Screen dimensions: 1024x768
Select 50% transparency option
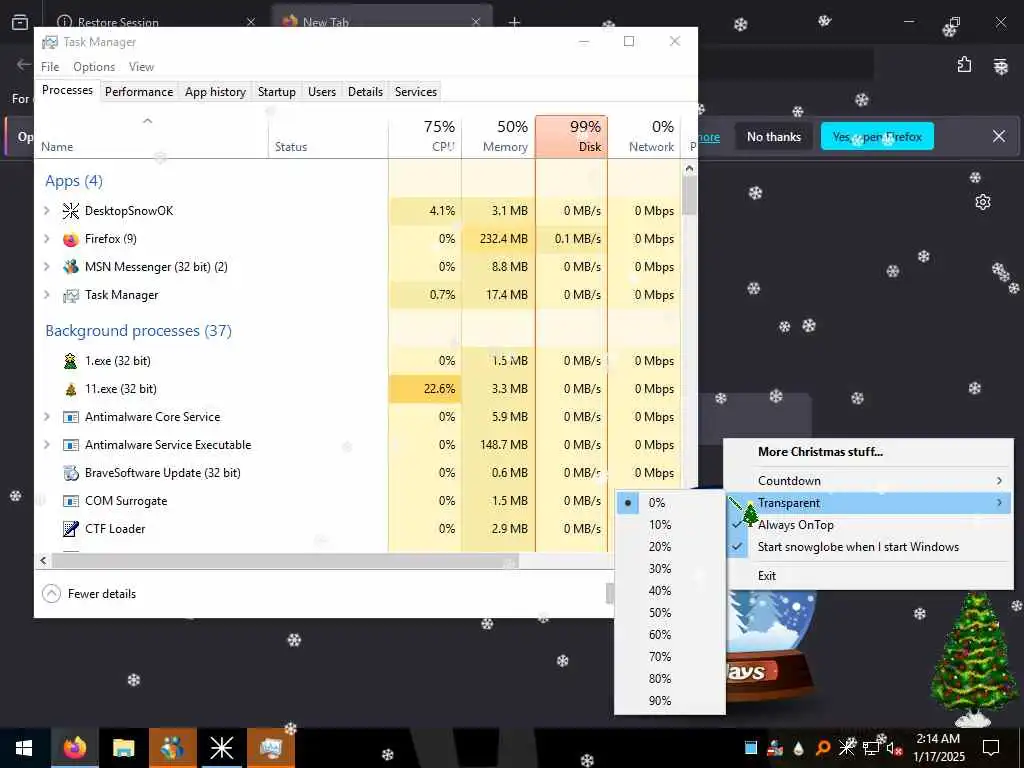pos(670,613)
